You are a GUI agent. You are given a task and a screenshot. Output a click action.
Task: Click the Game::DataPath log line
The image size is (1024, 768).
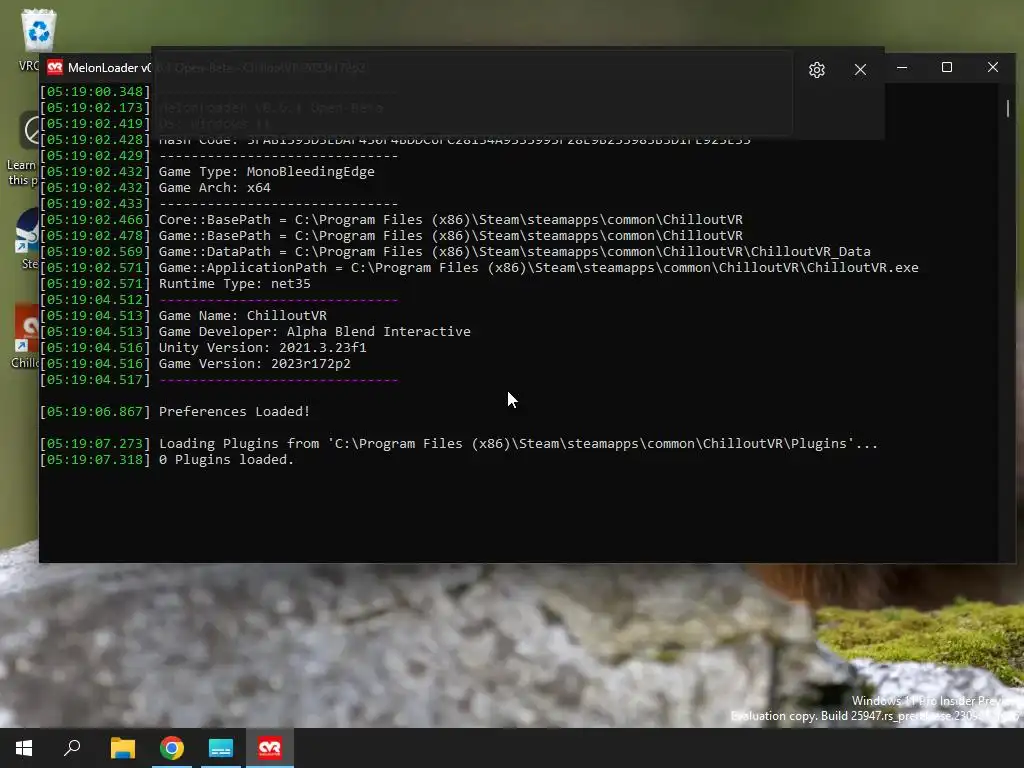(515, 252)
